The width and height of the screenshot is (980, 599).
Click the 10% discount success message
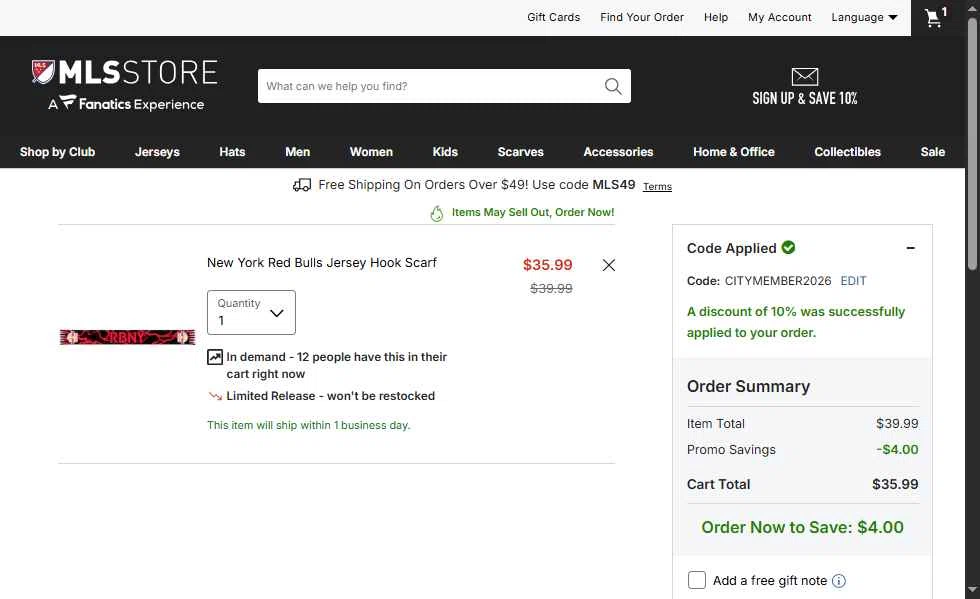[x=796, y=322]
